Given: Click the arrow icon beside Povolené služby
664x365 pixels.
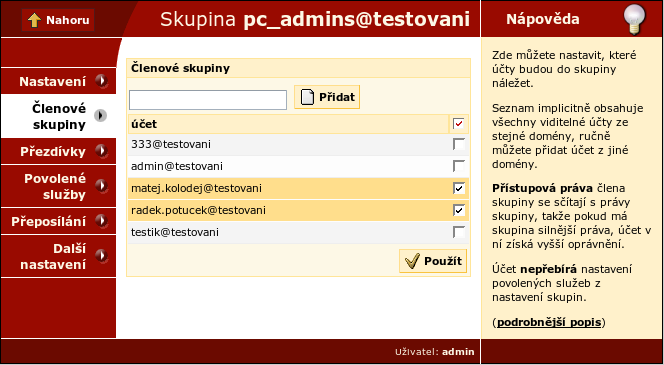Looking at the screenshot, I should pyautogui.click(x=101, y=185).
